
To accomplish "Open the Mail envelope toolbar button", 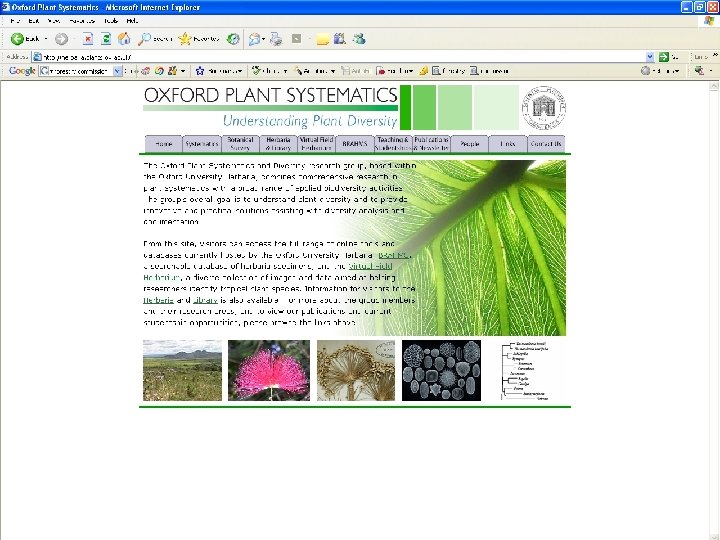I will tap(254, 39).
